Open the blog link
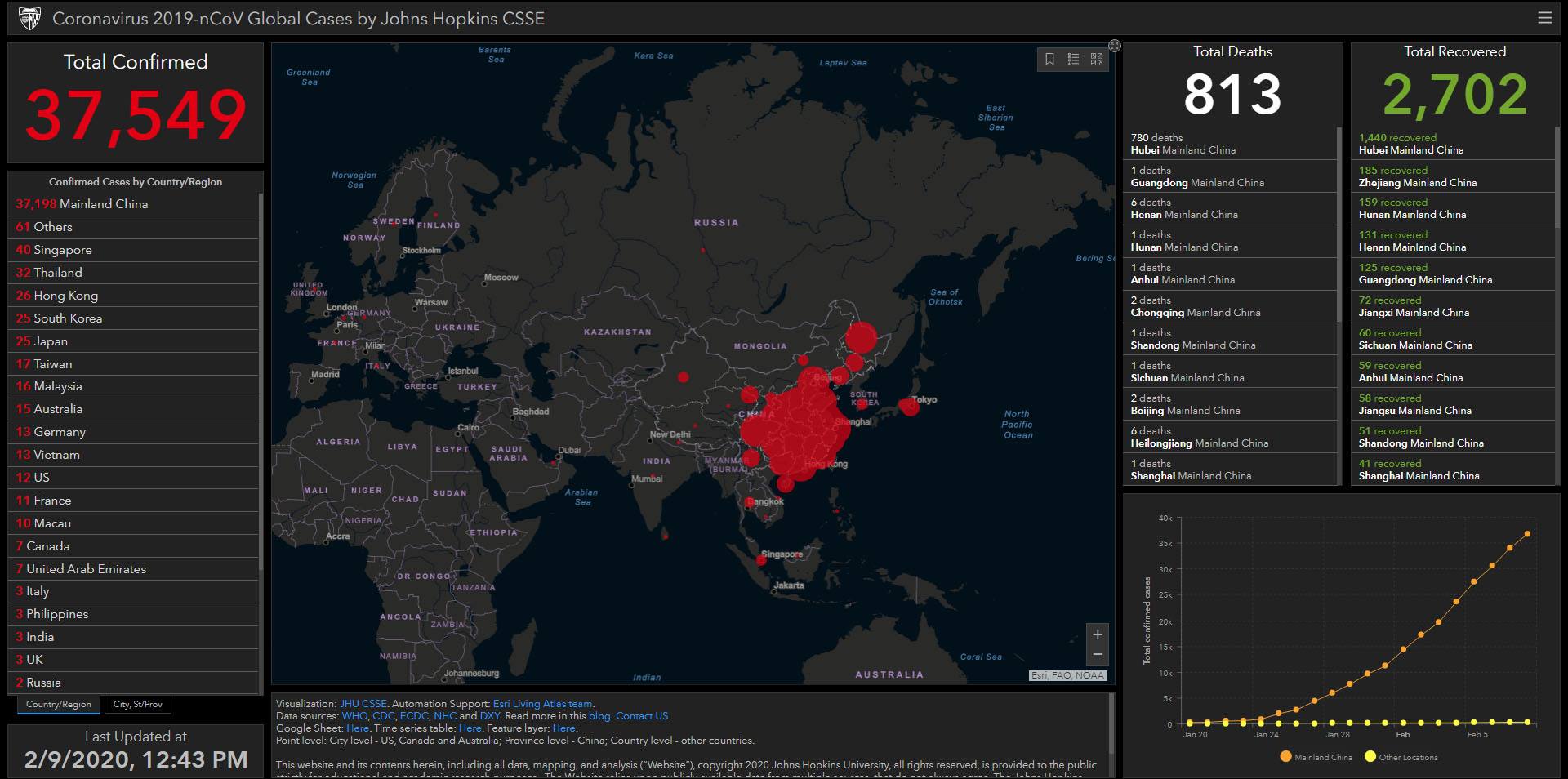The height and width of the screenshot is (779, 1568). 599,716
